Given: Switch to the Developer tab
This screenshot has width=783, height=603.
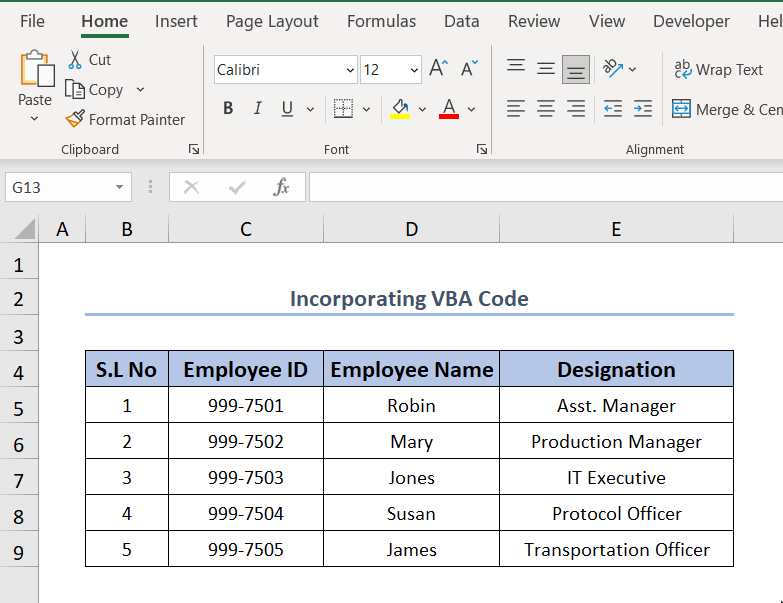Looking at the screenshot, I should click(691, 21).
